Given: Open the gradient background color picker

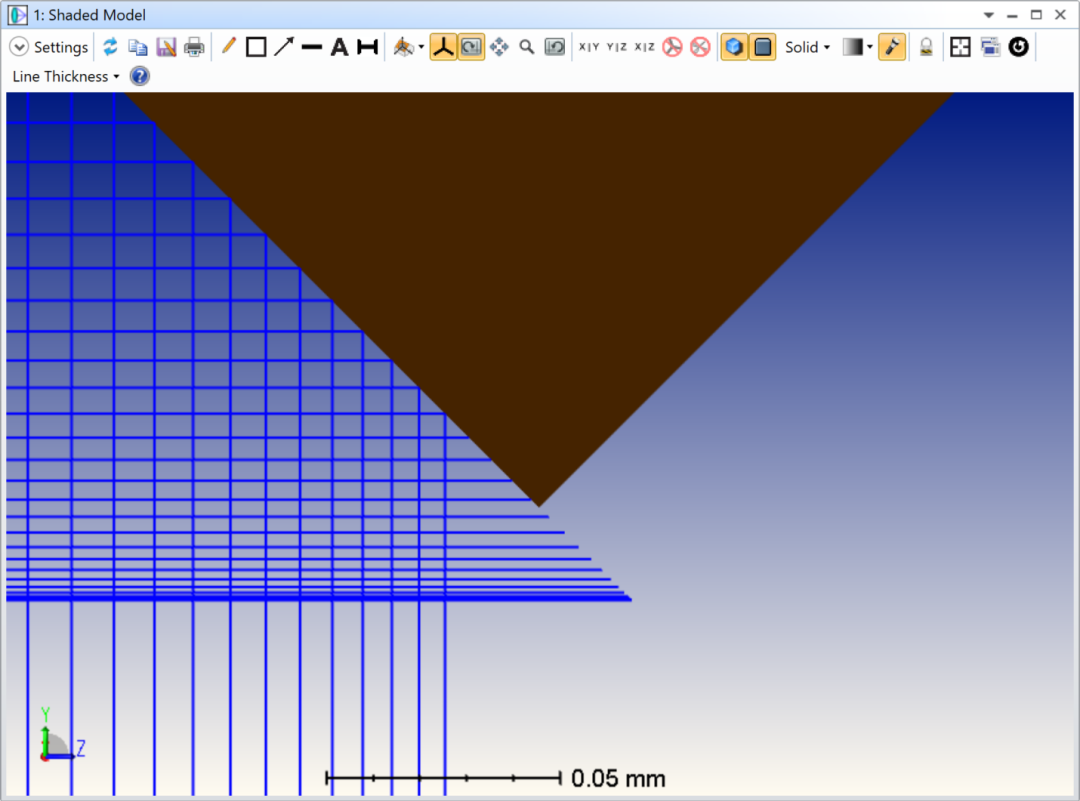Looking at the screenshot, I should 857,47.
